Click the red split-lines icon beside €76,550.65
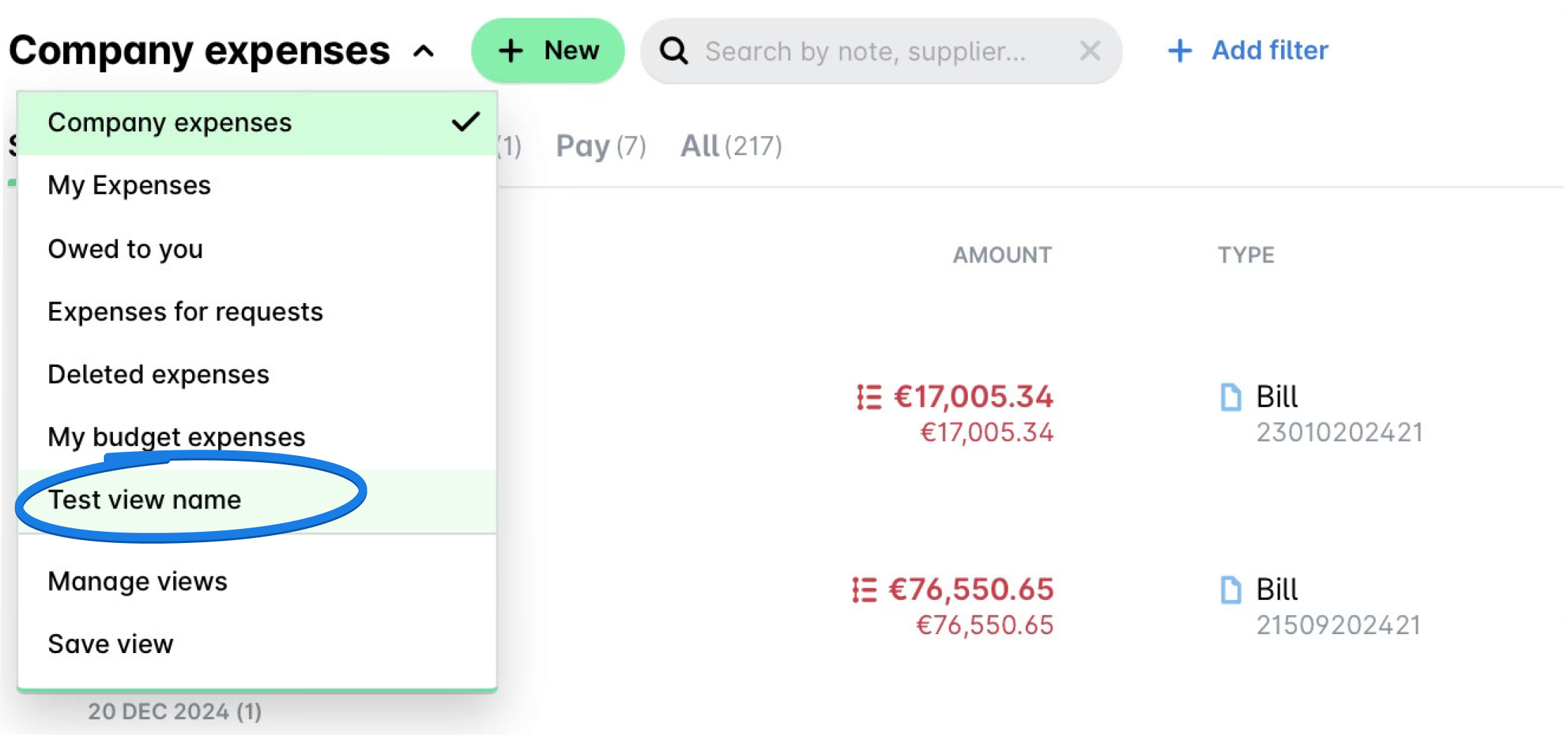 coord(866,589)
